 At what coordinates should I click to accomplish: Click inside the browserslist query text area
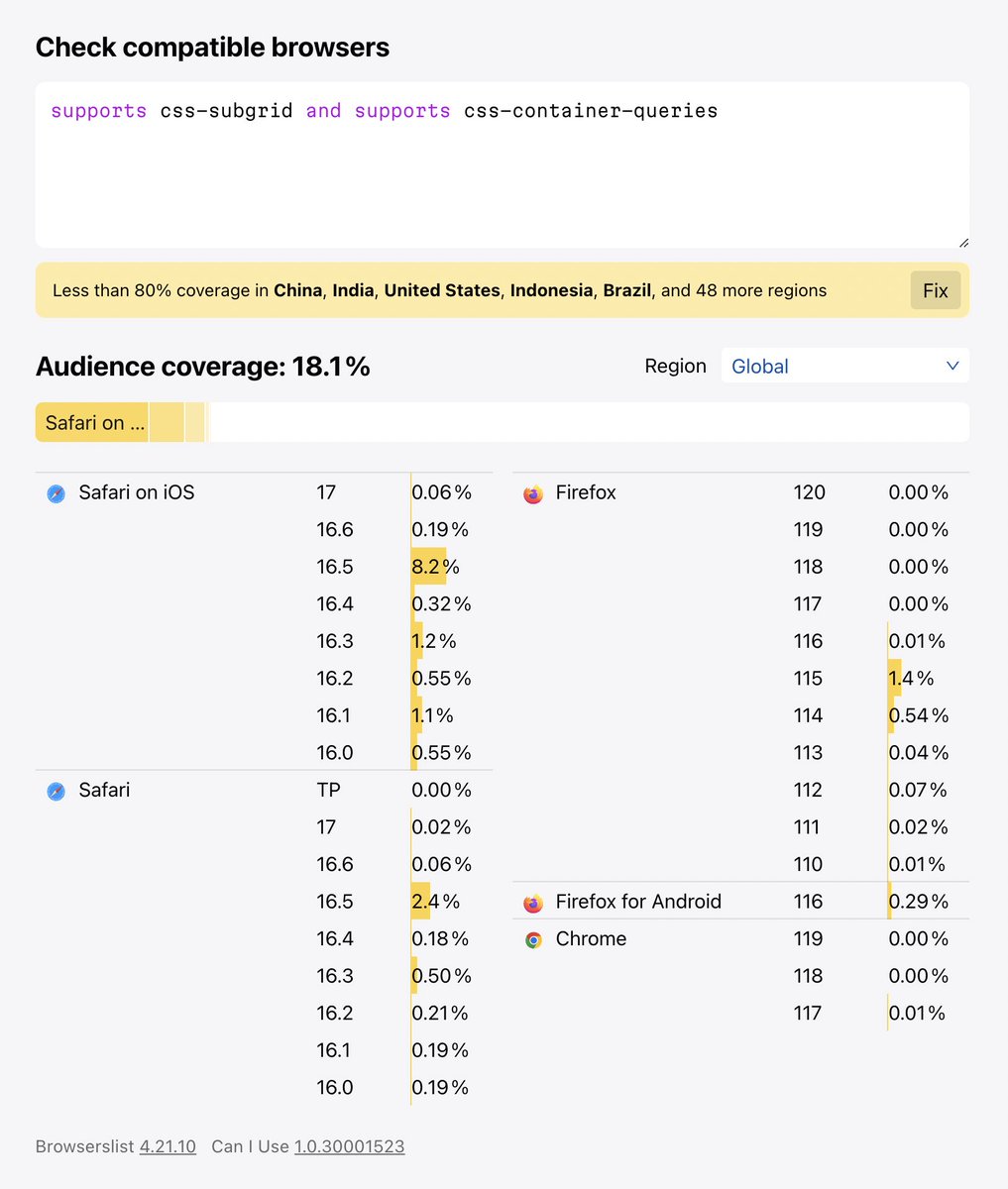tap(502, 168)
